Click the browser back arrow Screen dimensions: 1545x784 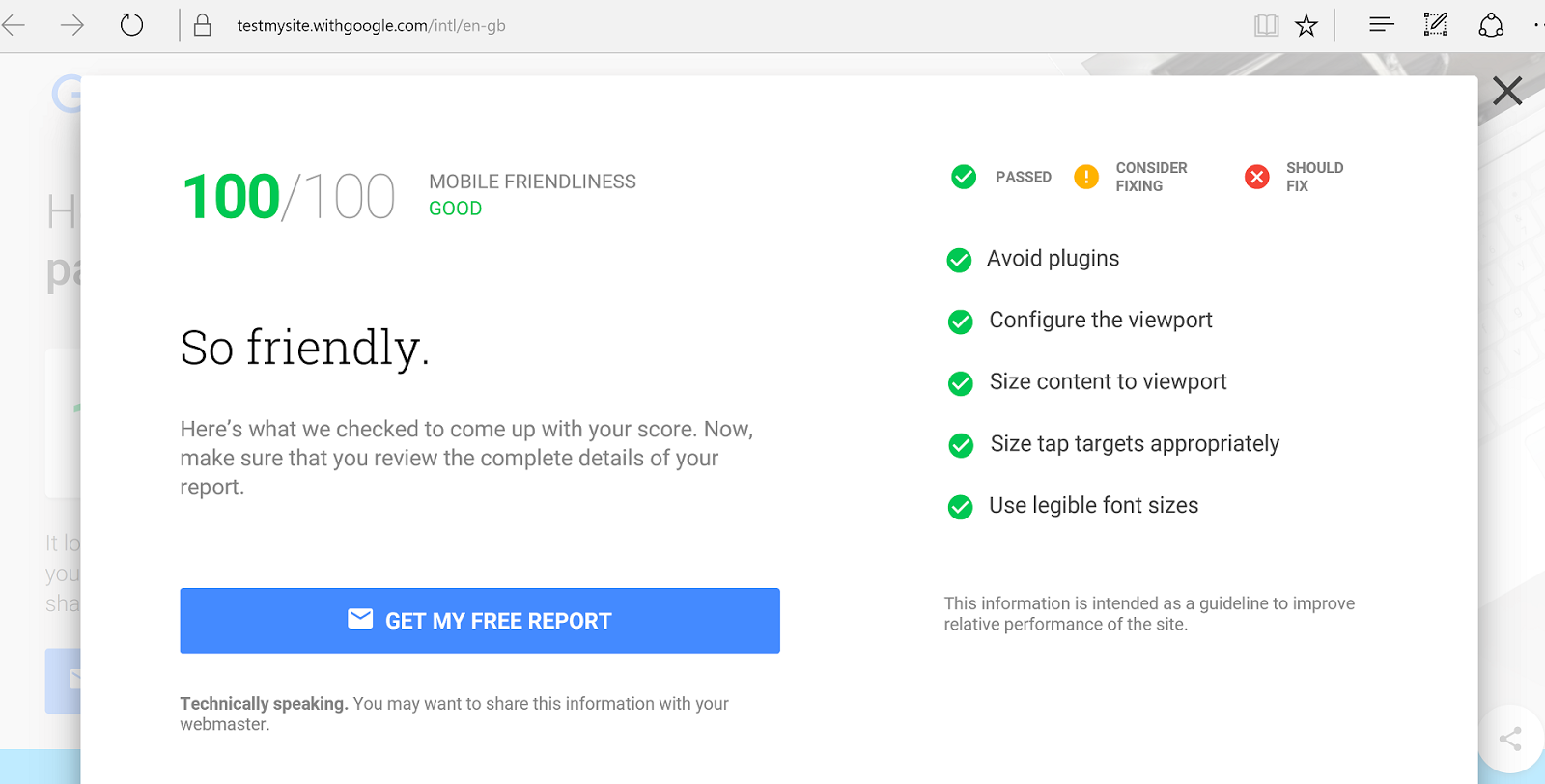click(14, 25)
